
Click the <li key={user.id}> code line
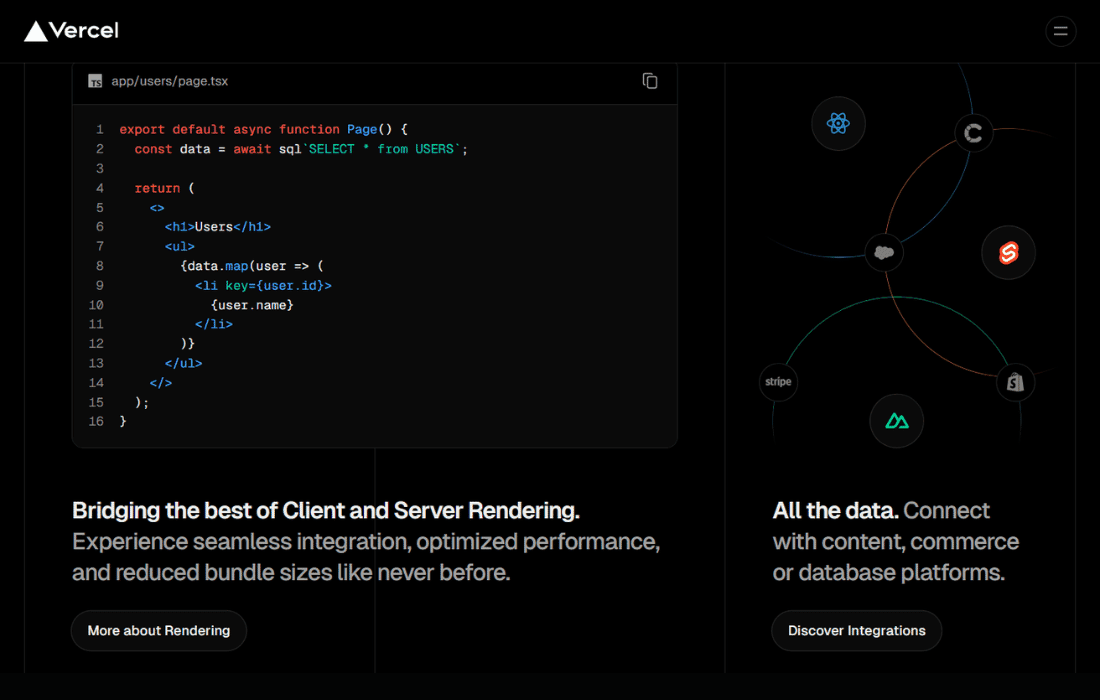pos(263,285)
